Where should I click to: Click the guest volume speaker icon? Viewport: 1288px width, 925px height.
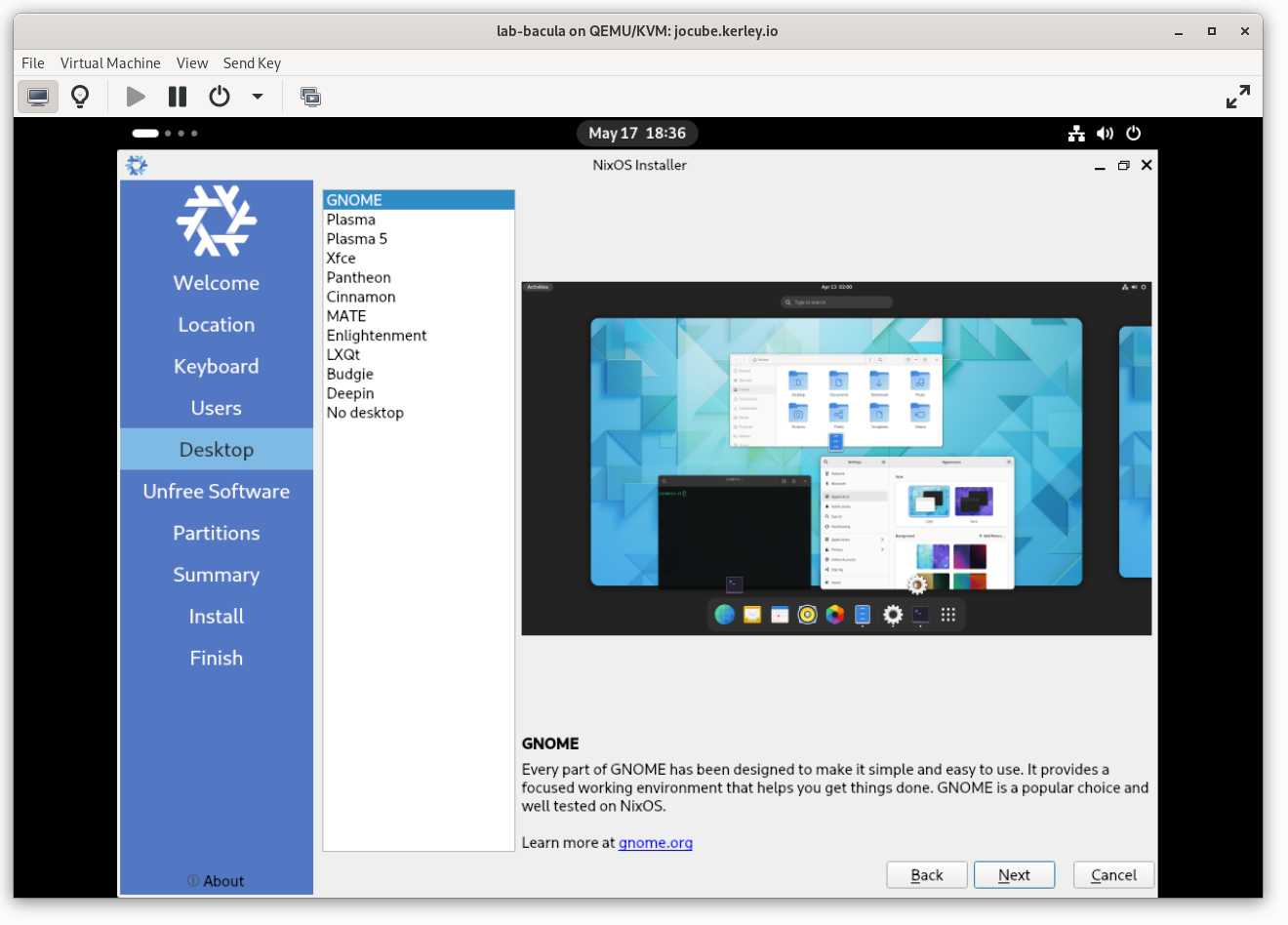click(x=1105, y=134)
